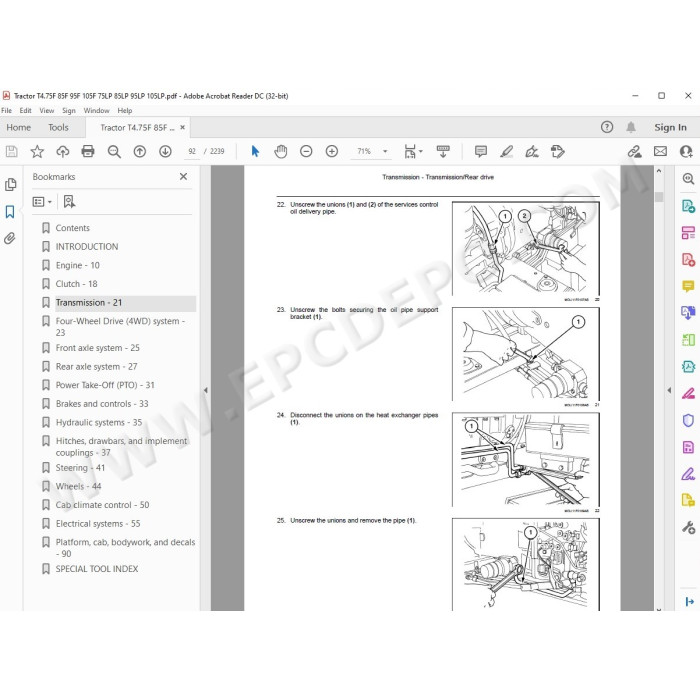The width and height of the screenshot is (700, 700).
Task: Collapse the left navigation pane arrow
Action: [205, 390]
